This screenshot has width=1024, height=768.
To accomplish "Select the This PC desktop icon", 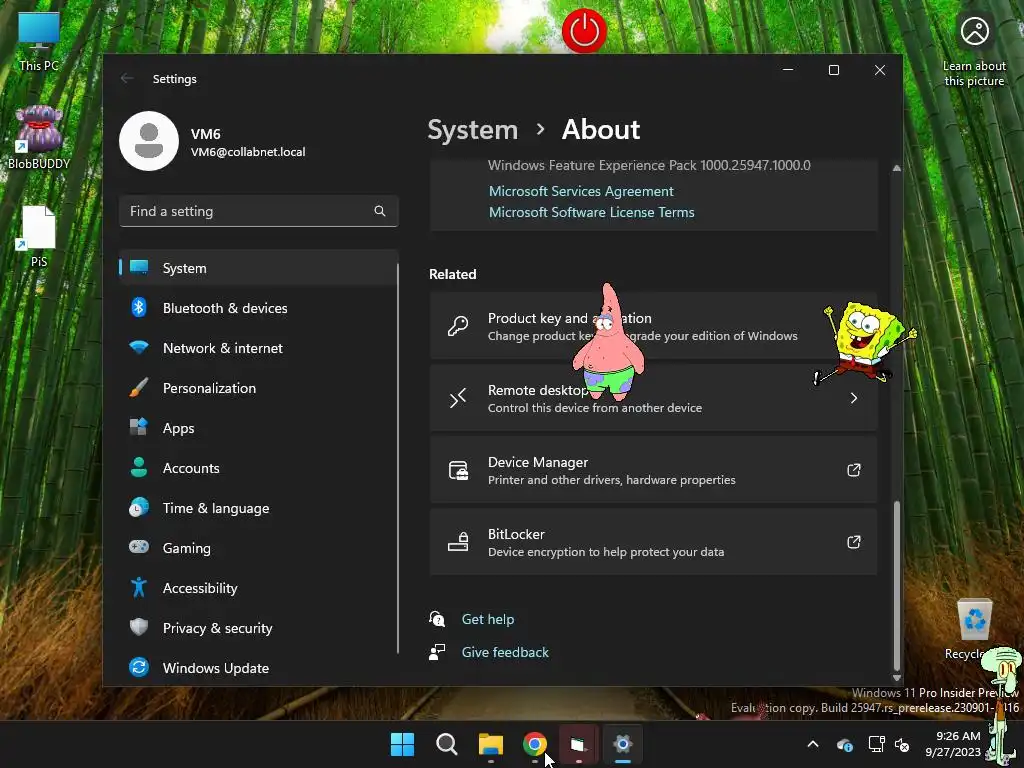I will click(x=39, y=42).
